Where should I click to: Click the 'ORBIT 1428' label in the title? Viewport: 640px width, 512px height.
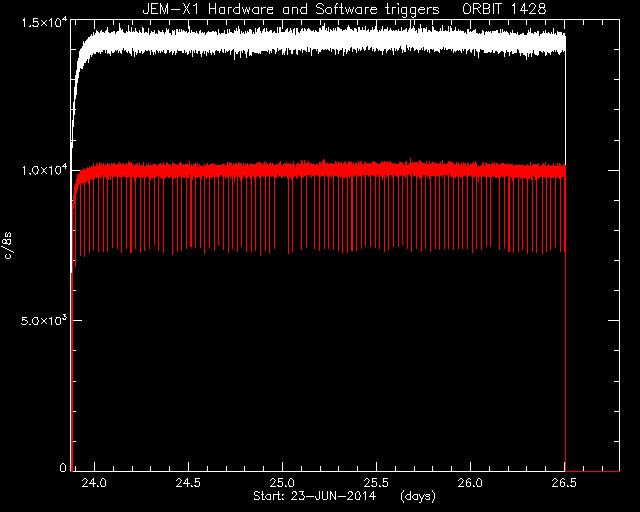504,9
